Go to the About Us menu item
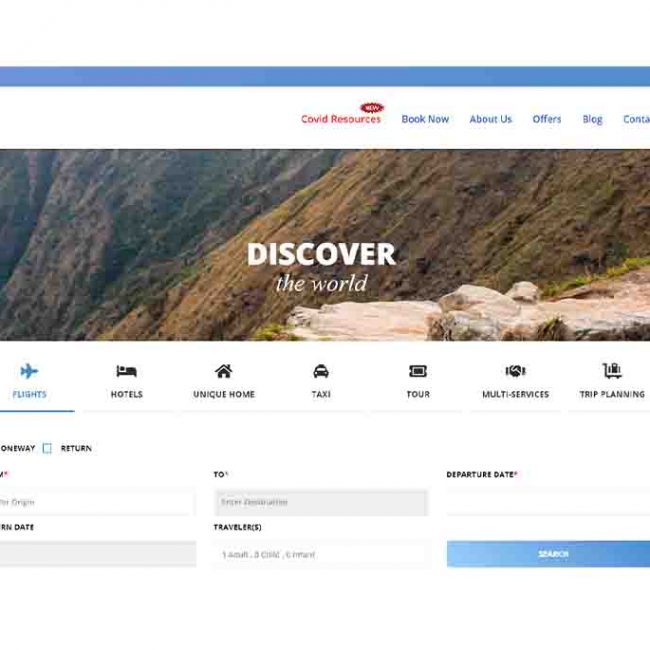The image size is (650, 650). (x=490, y=119)
